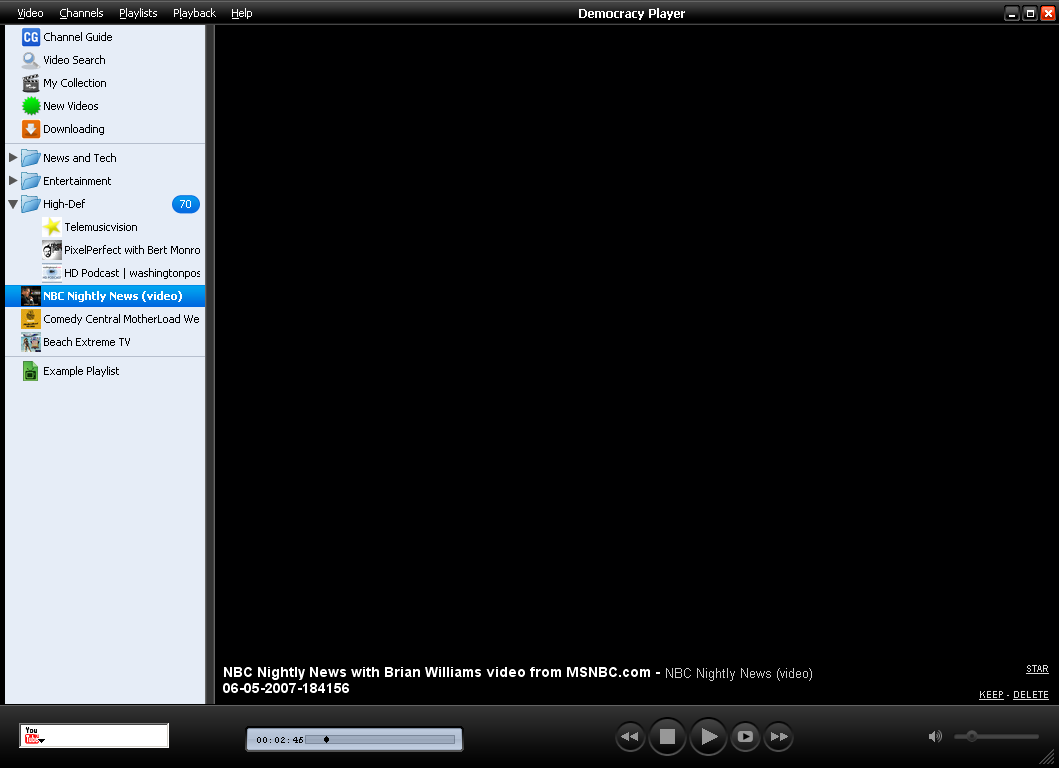Click the Video Search magnifier icon

coord(30,60)
